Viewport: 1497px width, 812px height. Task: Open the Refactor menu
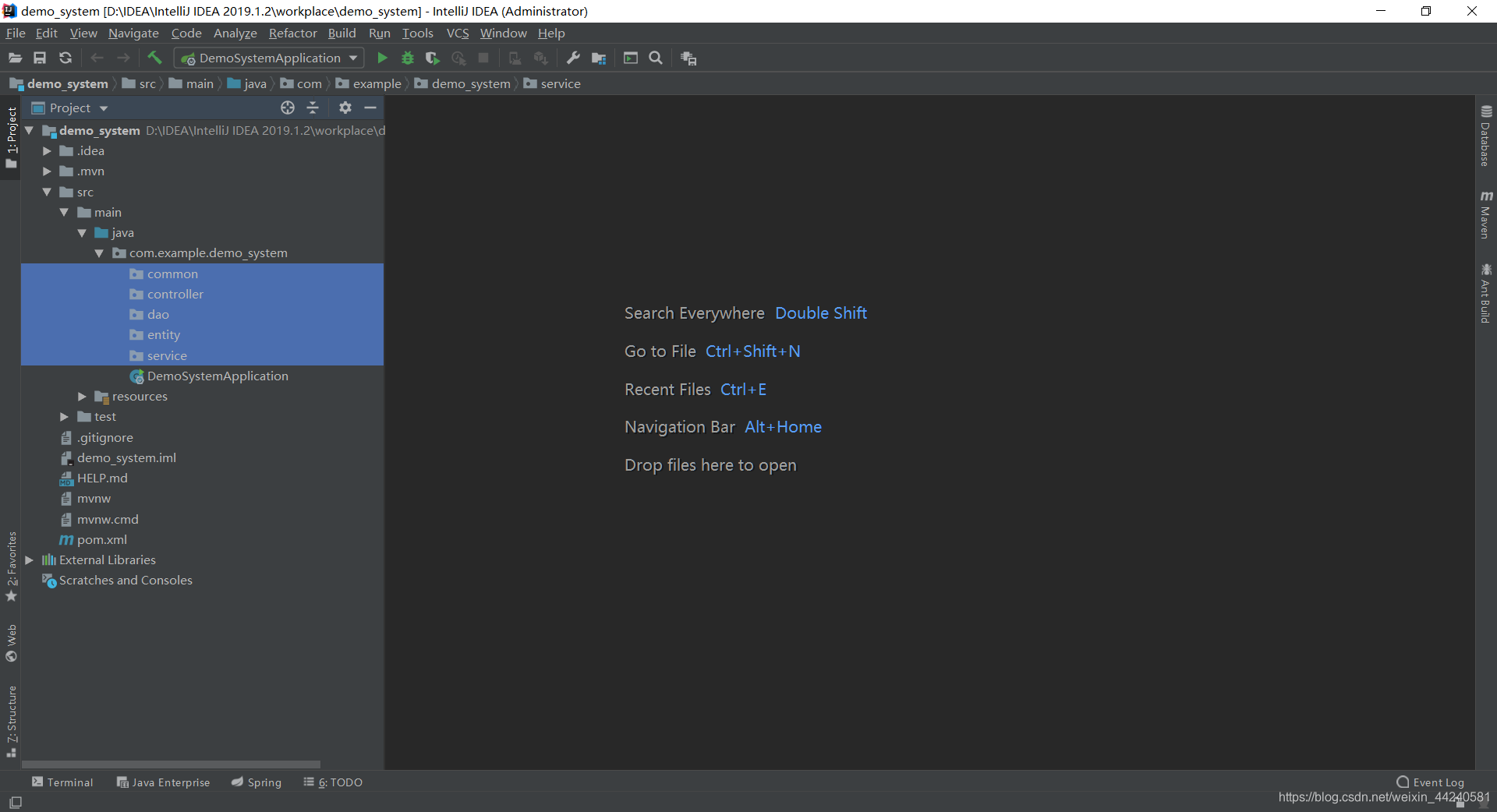(x=292, y=33)
